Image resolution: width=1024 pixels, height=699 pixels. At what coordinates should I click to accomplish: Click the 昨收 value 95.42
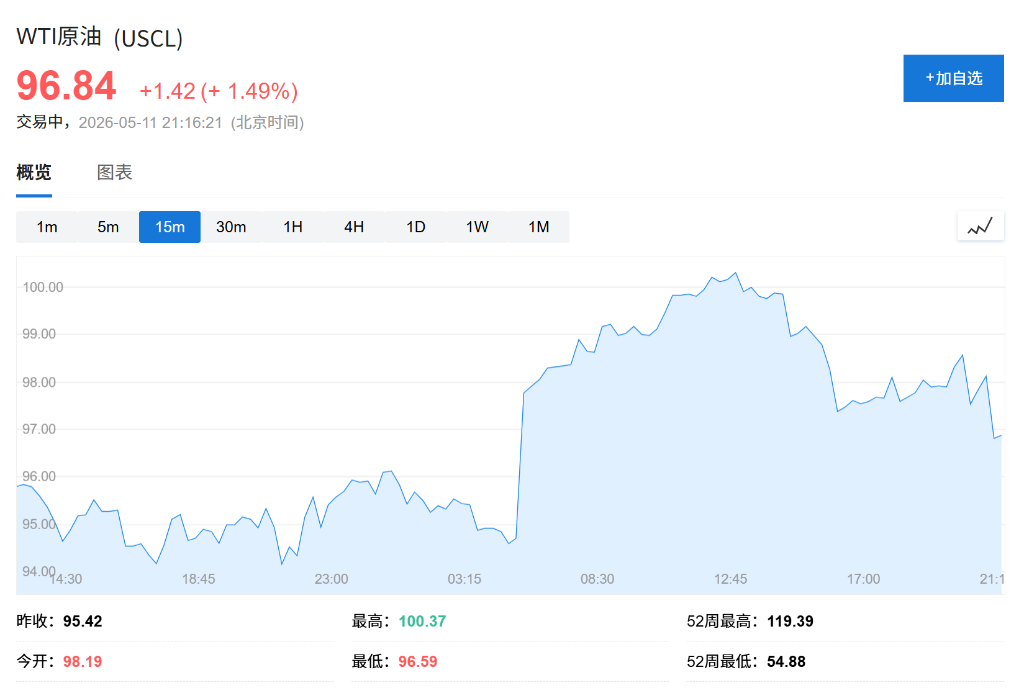(x=83, y=621)
